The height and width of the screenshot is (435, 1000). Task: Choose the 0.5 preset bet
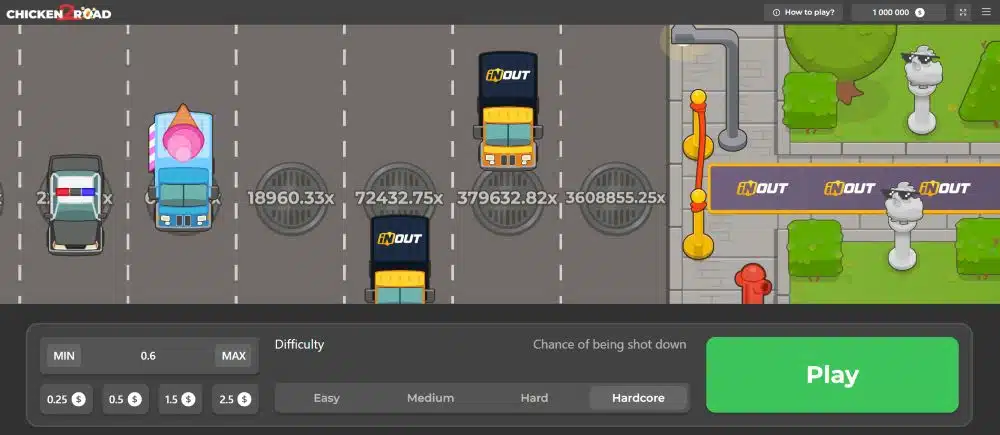pyautogui.click(x=126, y=399)
